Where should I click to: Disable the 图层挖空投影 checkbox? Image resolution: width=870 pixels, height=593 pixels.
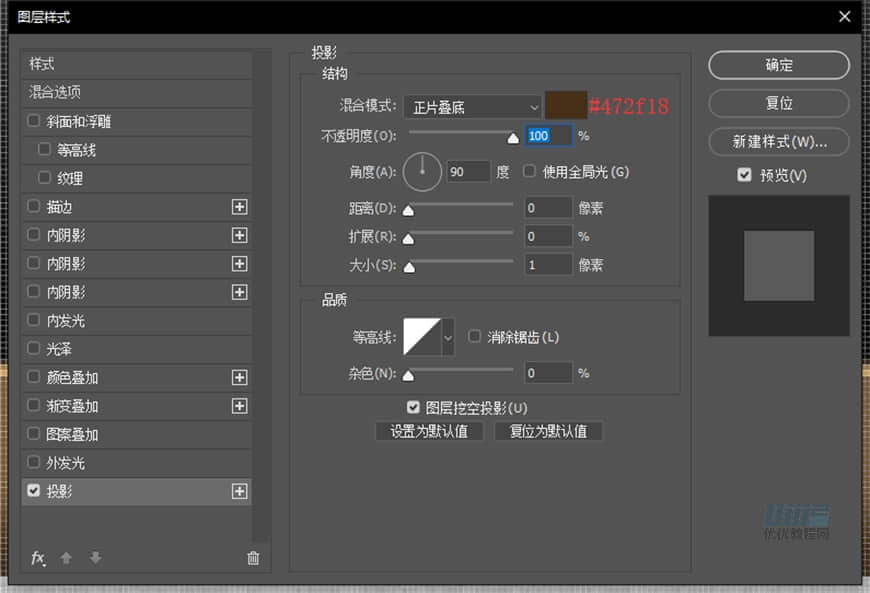pos(413,407)
